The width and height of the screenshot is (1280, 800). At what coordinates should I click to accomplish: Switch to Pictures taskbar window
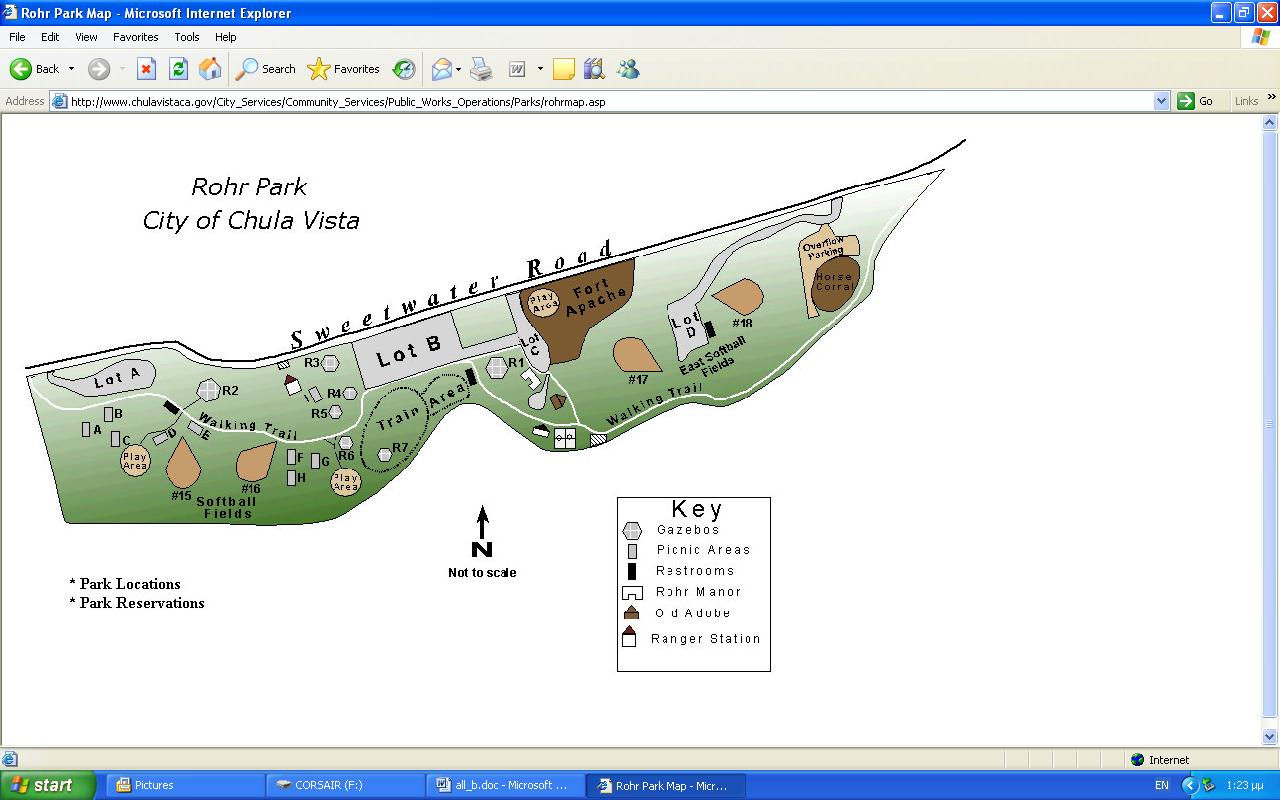click(x=187, y=785)
